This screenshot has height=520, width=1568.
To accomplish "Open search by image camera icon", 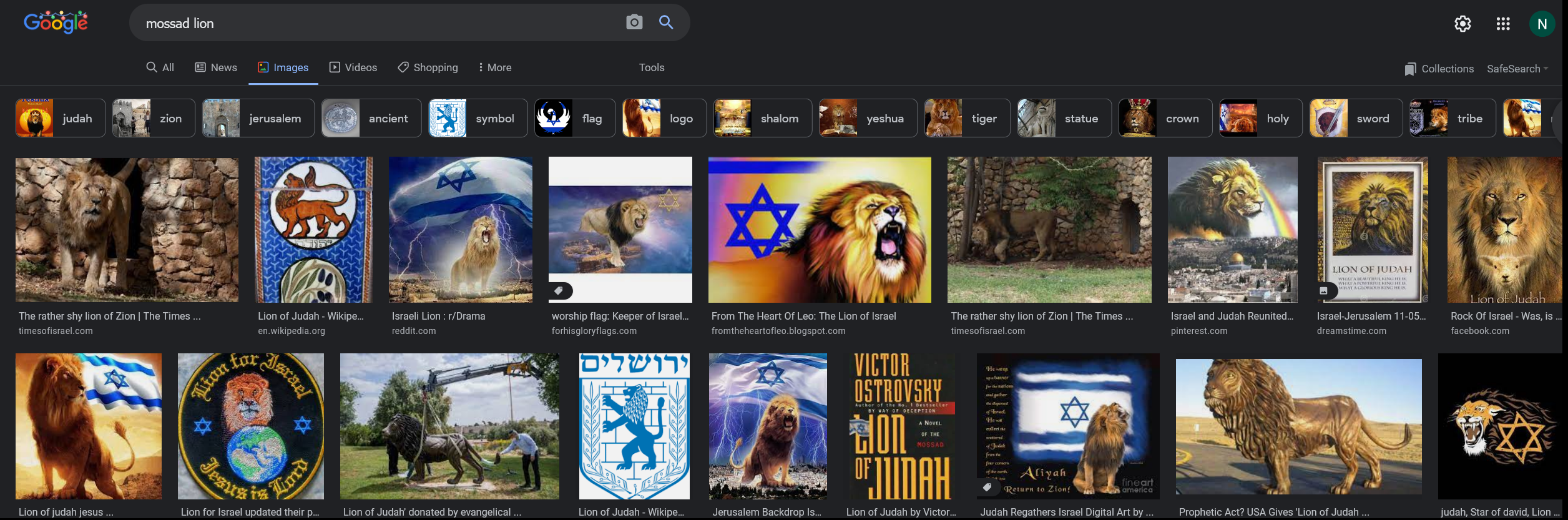I will click(634, 22).
